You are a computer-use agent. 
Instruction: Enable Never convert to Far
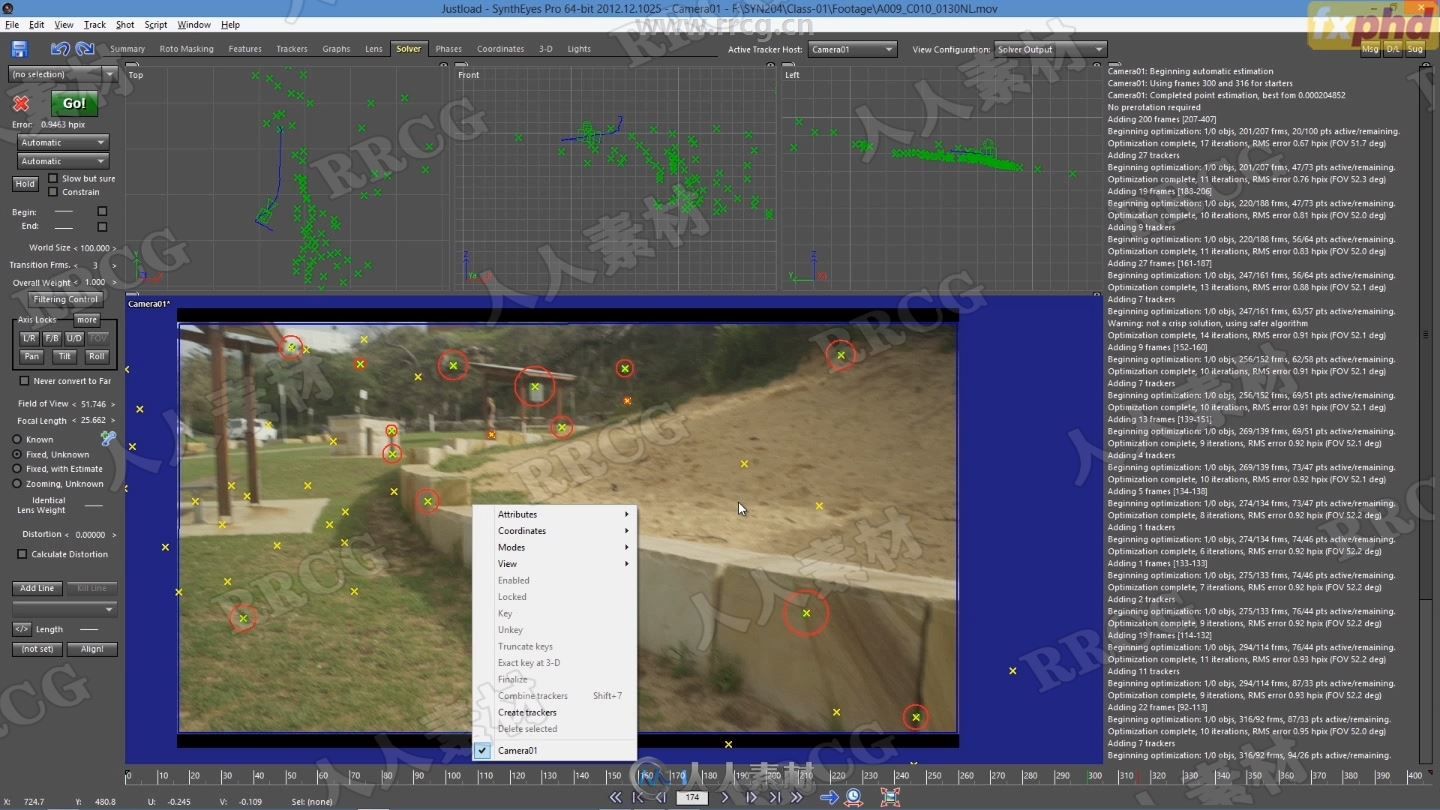point(24,381)
